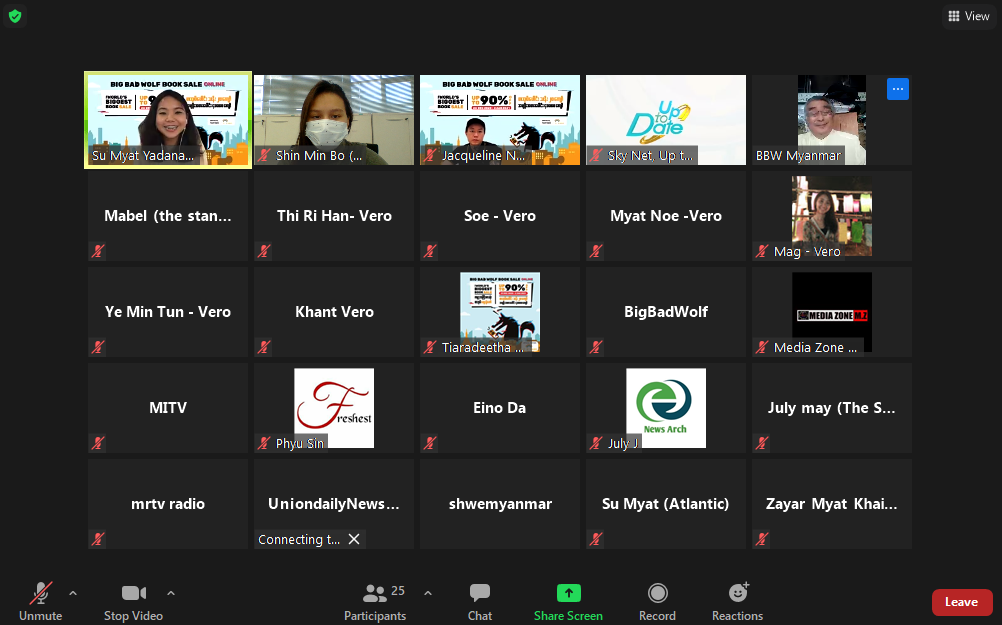Click the Share Screen icon
The width and height of the screenshot is (1002, 625).
click(x=568, y=593)
